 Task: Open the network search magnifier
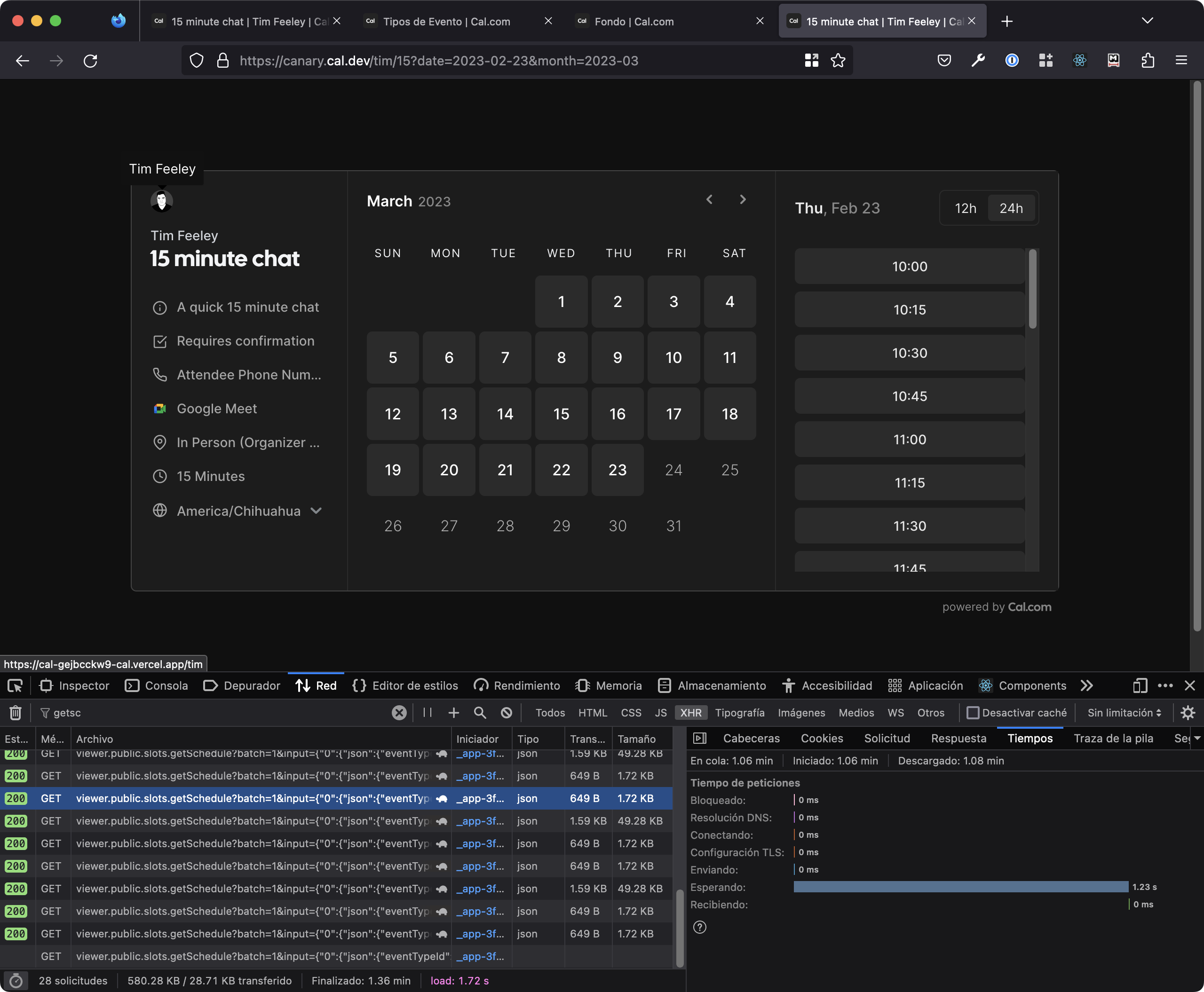click(x=480, y=713)
